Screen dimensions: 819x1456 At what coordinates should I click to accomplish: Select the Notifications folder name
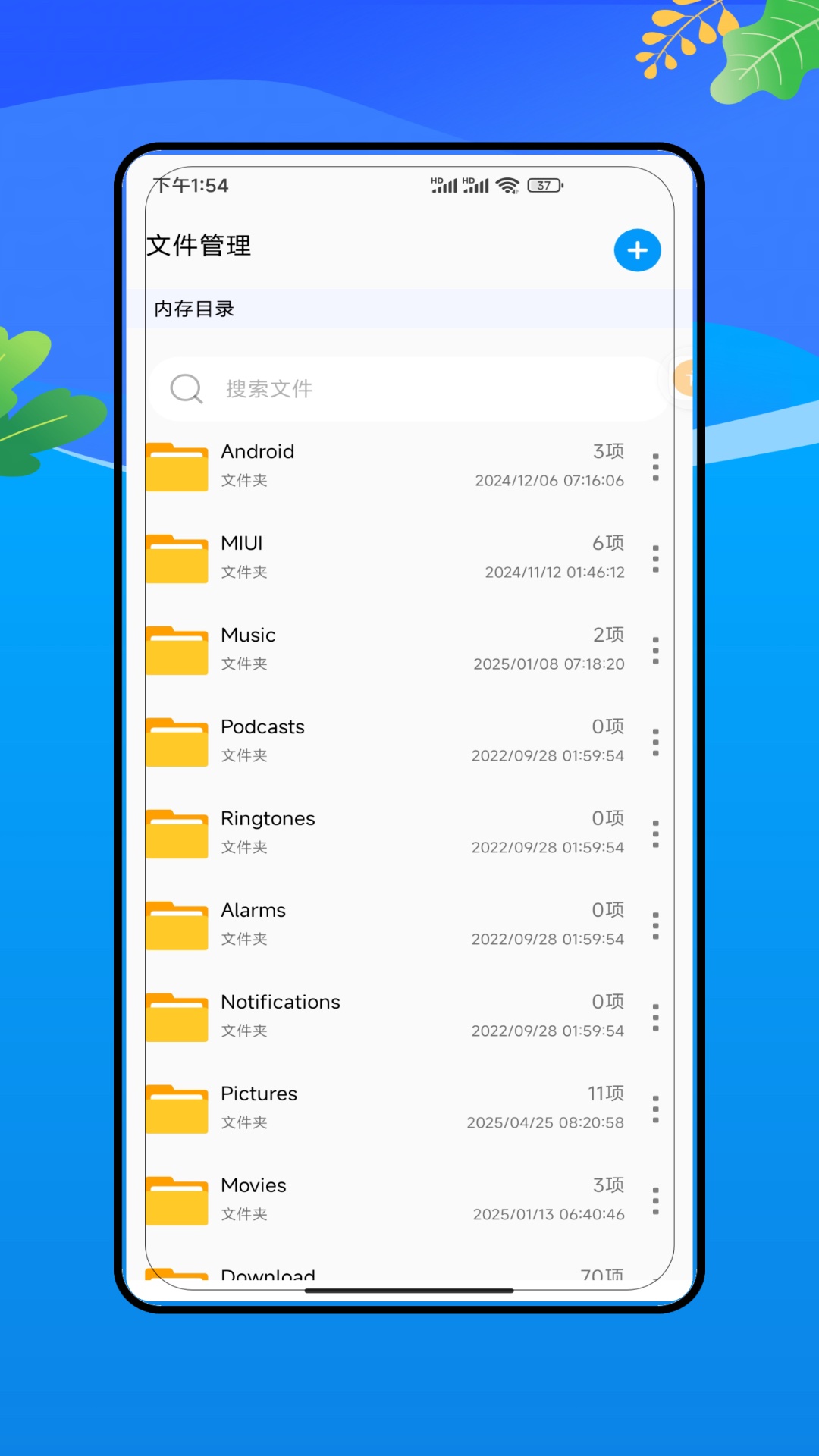click(280, 1002)
